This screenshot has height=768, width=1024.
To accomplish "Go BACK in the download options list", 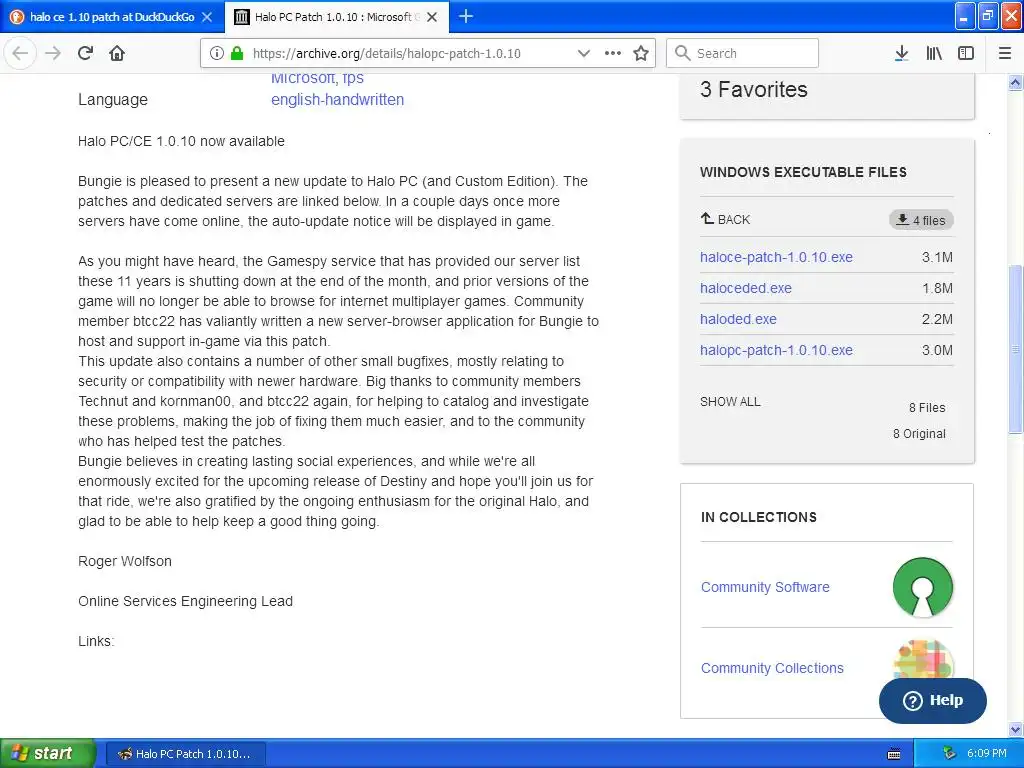I will pyautogui.click(x=725, y=219).
